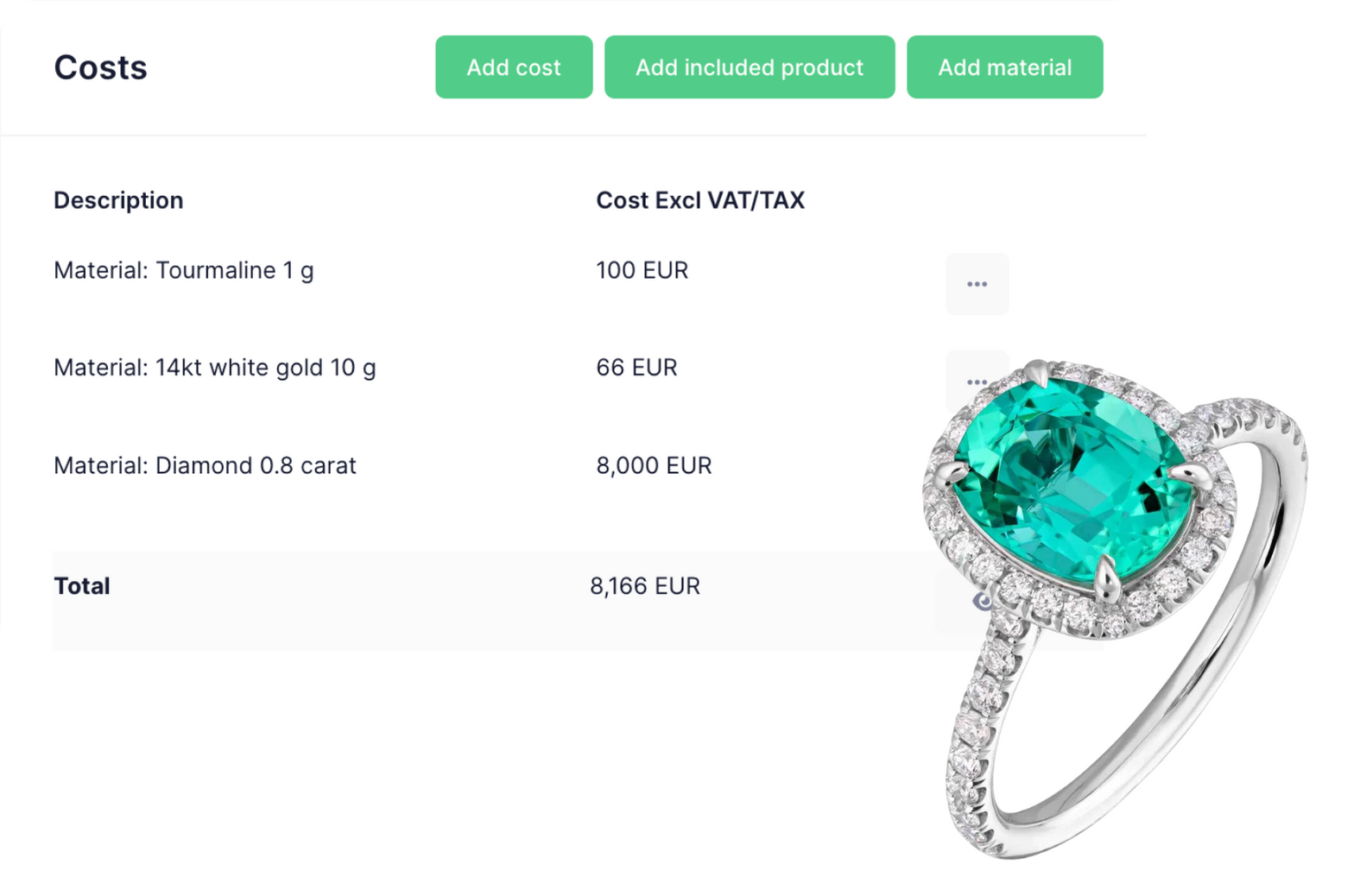Screen dimensions: 1360x896
Task: Click partially visible circular icon in Total row
Action: click(983, 601)
